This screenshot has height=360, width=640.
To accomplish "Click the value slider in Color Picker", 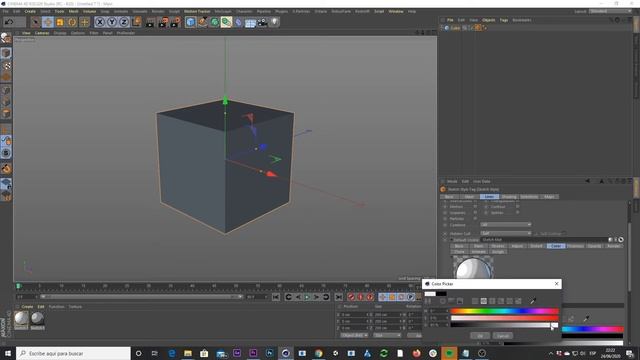I will click(x=504, y=325).
